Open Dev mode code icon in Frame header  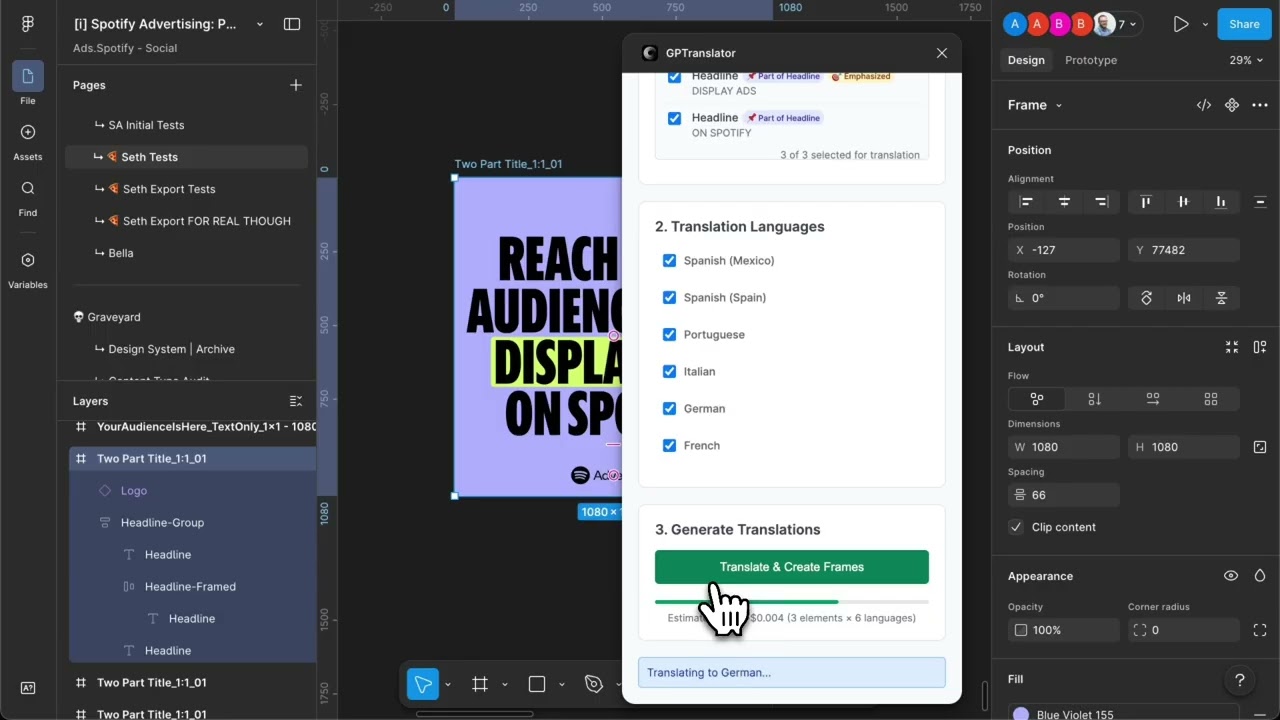pos(1204,105)
